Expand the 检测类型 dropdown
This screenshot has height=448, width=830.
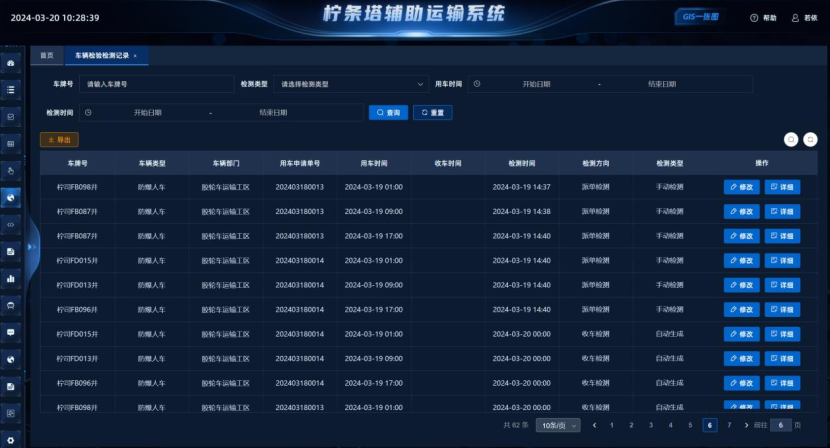(x=350, y=84)
